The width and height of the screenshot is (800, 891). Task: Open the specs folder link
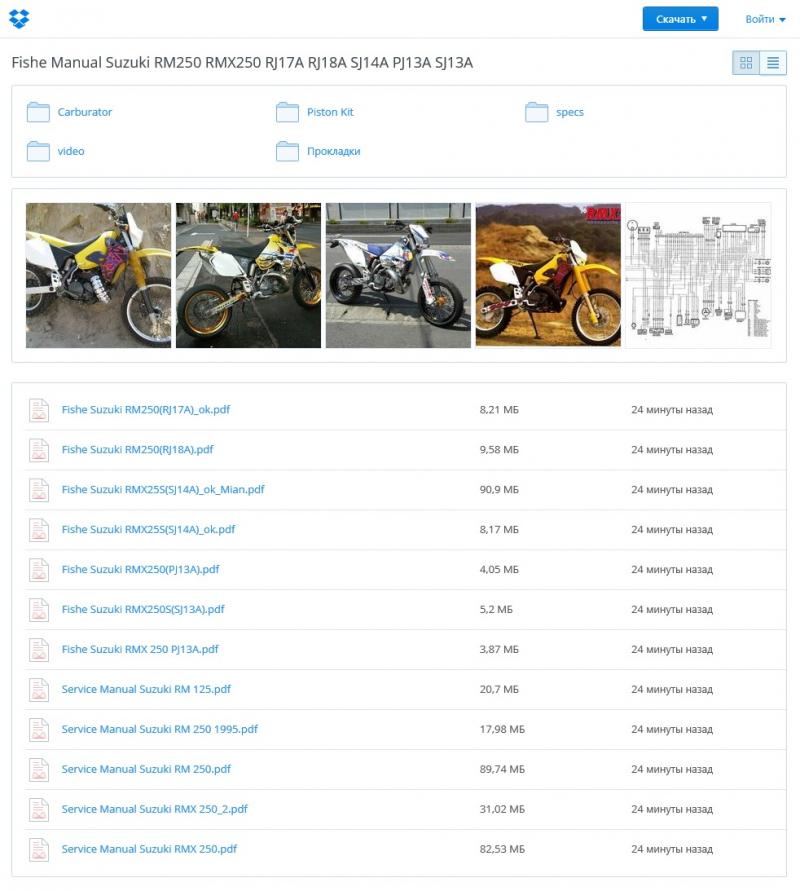tap(570, 113)
